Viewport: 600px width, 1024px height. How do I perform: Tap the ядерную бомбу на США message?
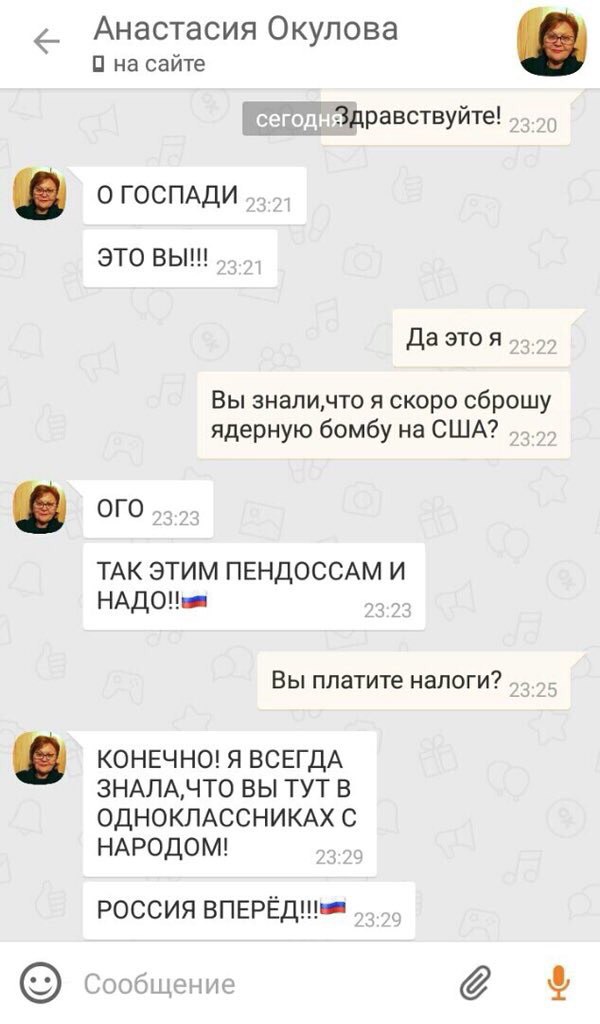tap(384, 415)
